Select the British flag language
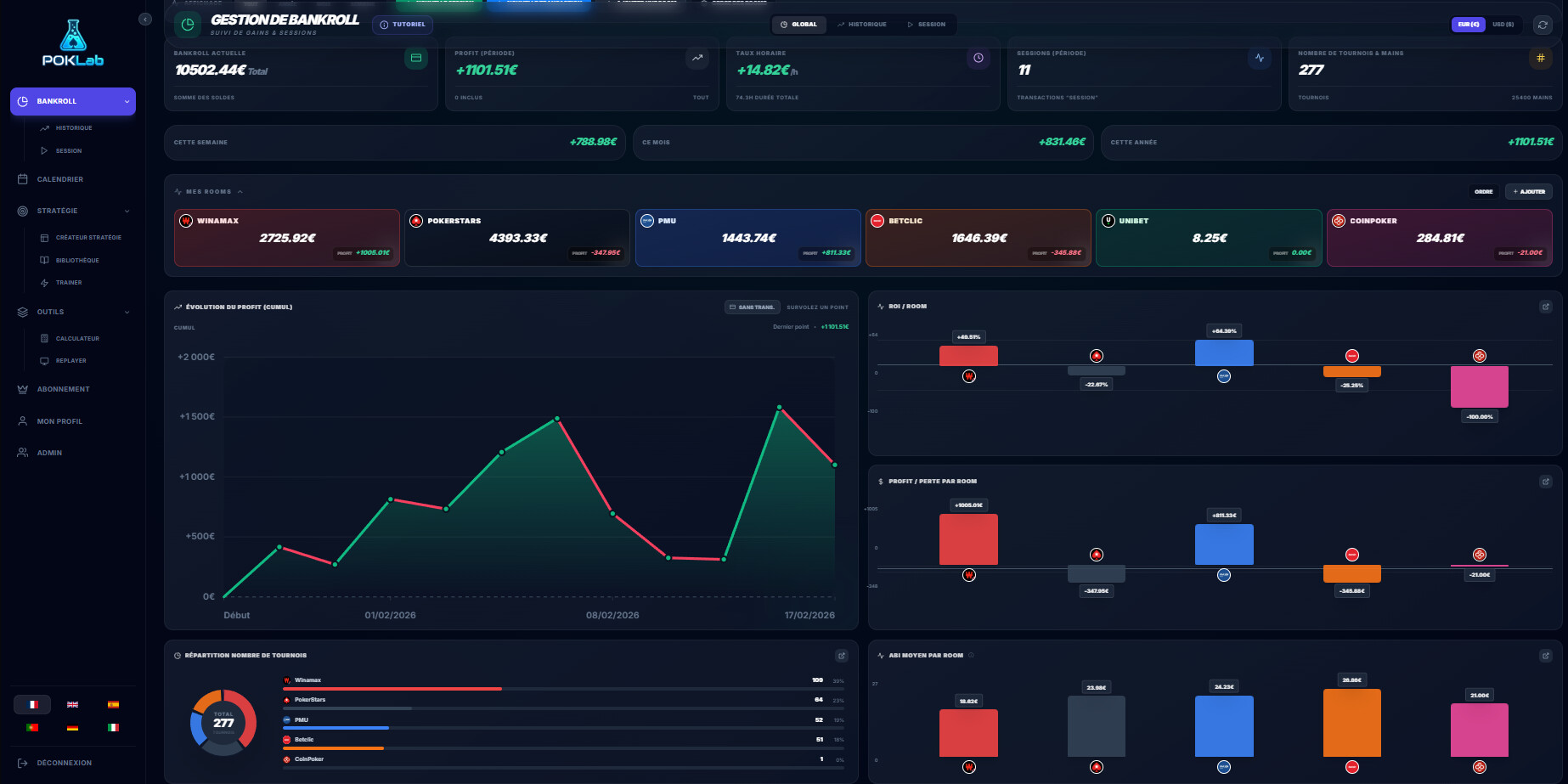 [73, 704]
